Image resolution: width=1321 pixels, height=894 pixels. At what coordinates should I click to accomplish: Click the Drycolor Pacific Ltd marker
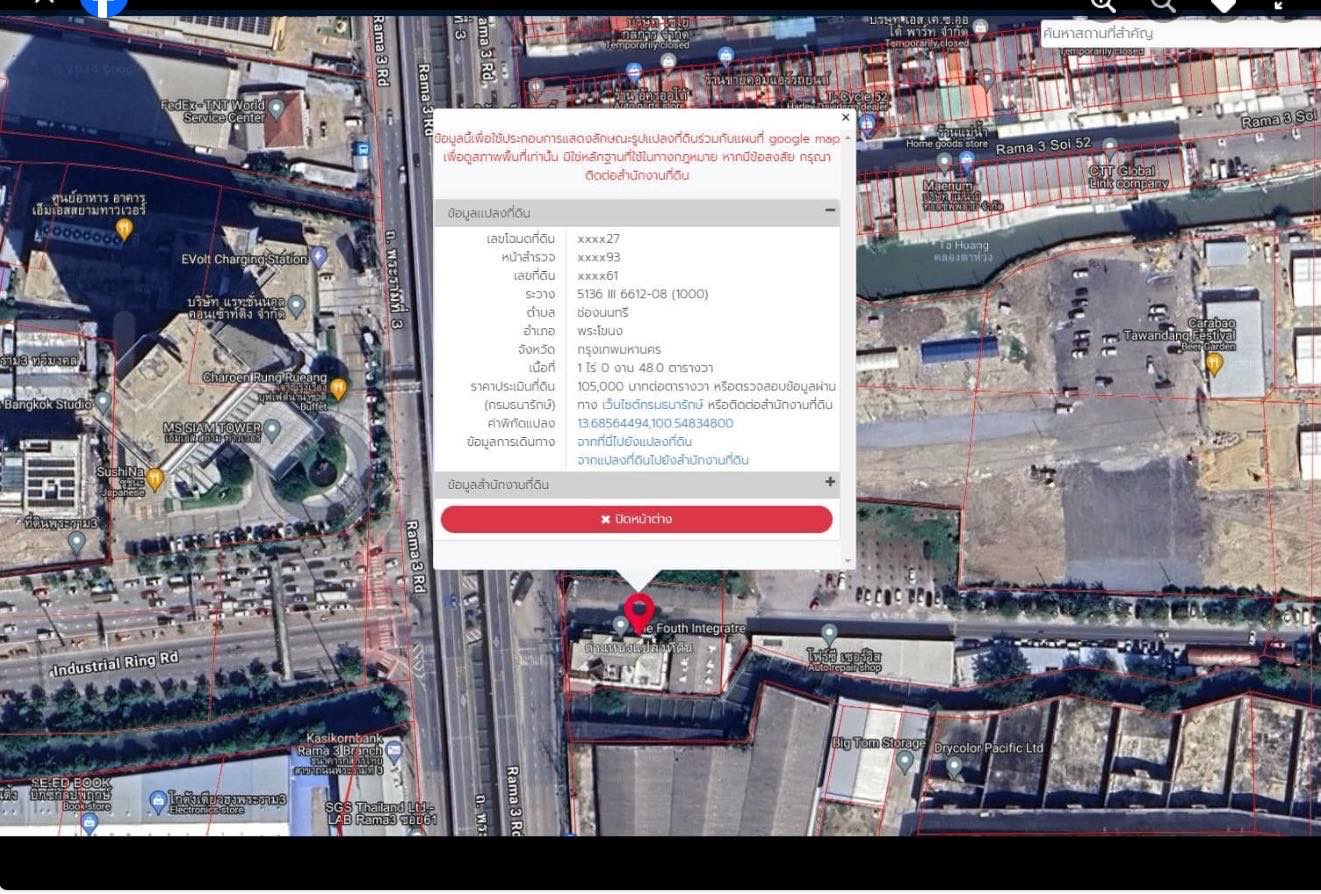pyautogui.click(x=954, y=767)
